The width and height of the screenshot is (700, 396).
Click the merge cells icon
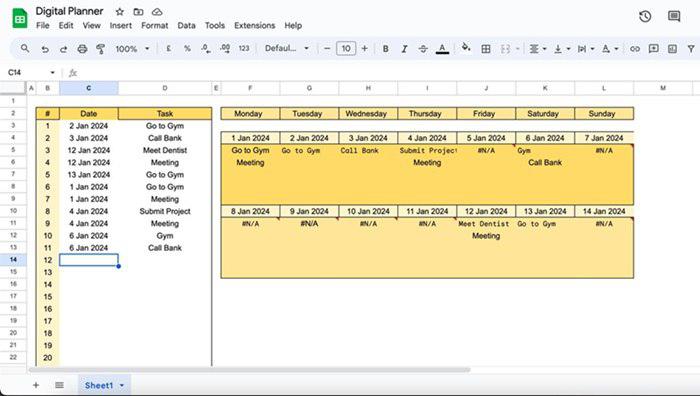coord(505,49)
